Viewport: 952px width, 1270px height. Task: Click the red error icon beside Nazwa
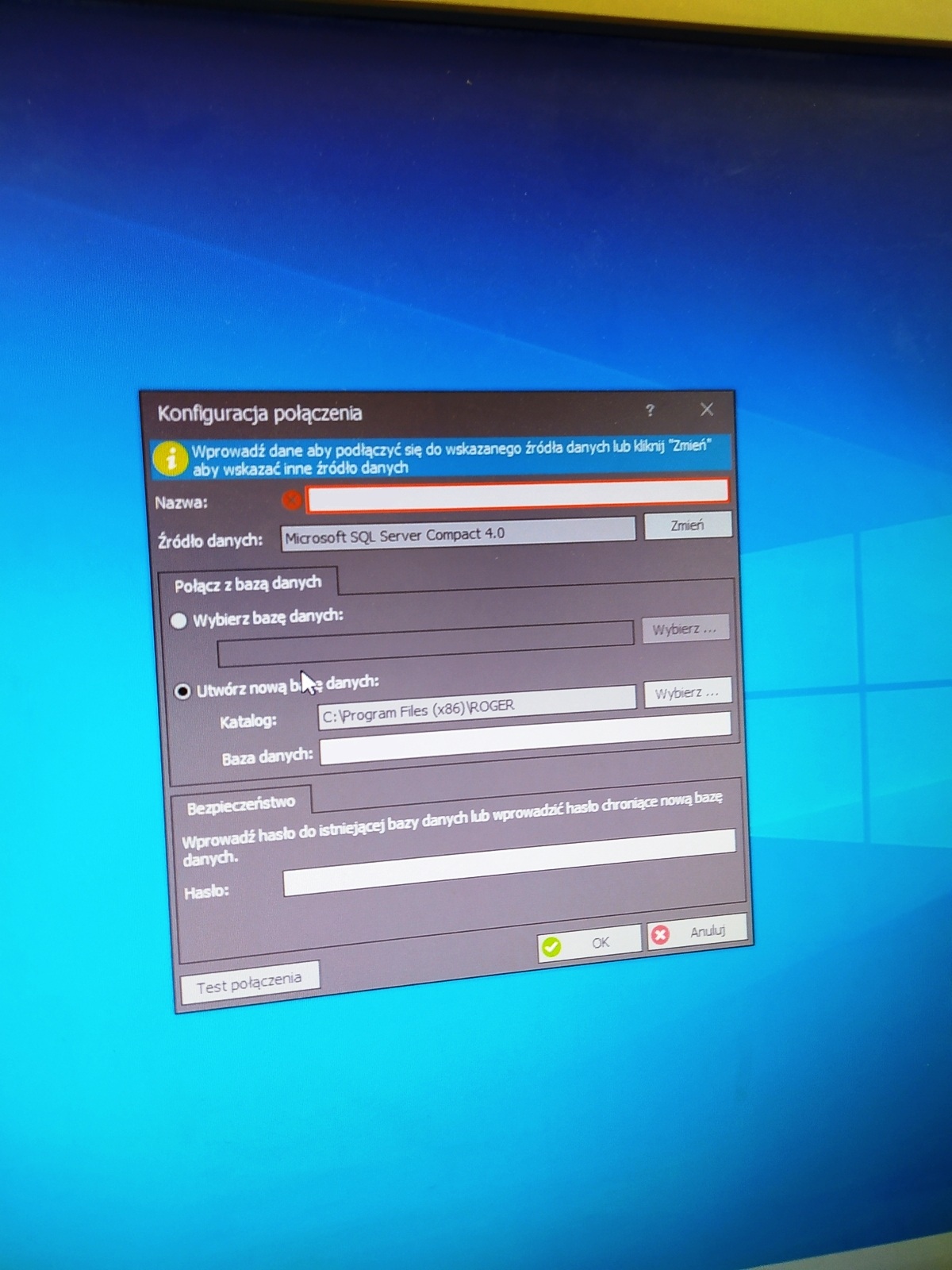pyautogui.click(x=291, y=500)
